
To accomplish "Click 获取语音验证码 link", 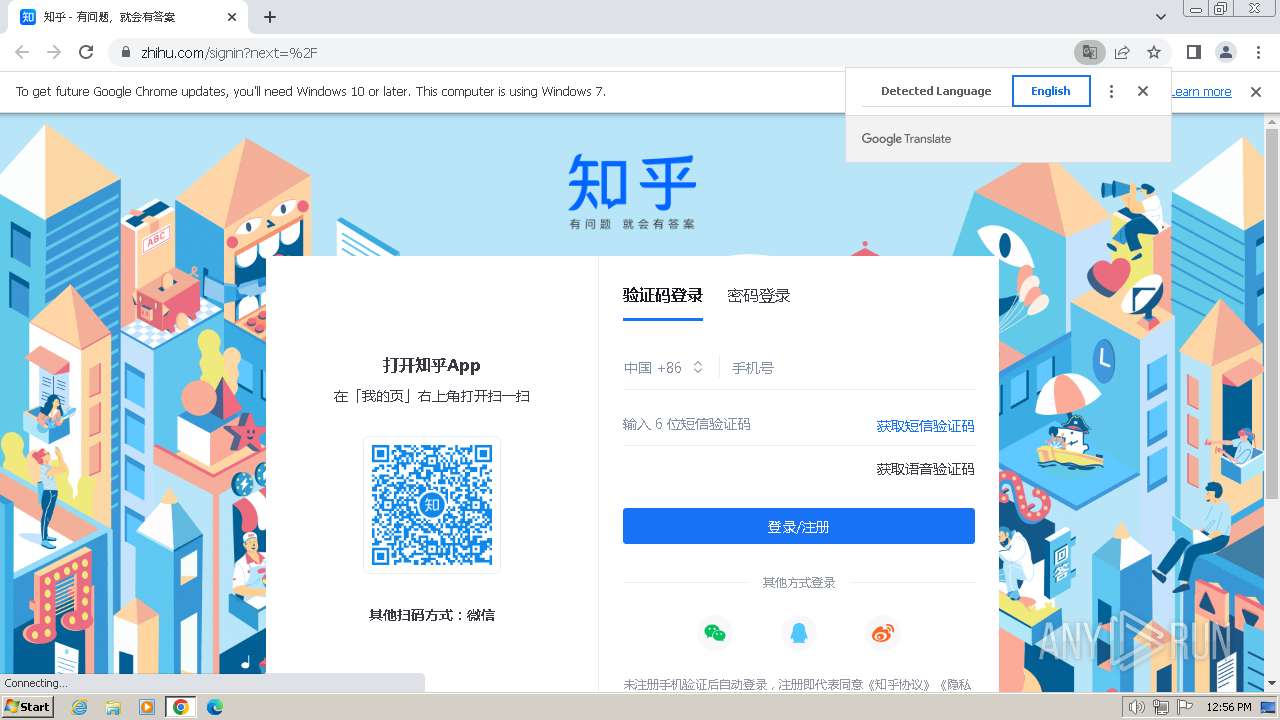I will click(925, 469).
